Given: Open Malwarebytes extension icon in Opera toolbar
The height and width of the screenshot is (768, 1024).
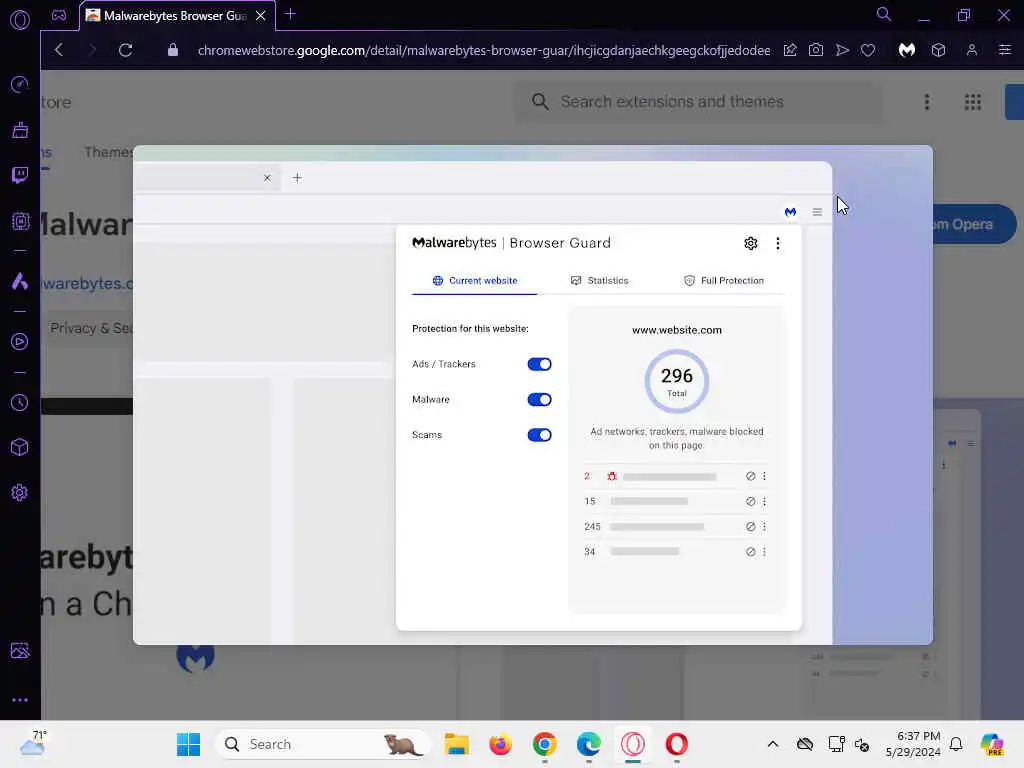Looking at the screenshot, I should point(906,50).
